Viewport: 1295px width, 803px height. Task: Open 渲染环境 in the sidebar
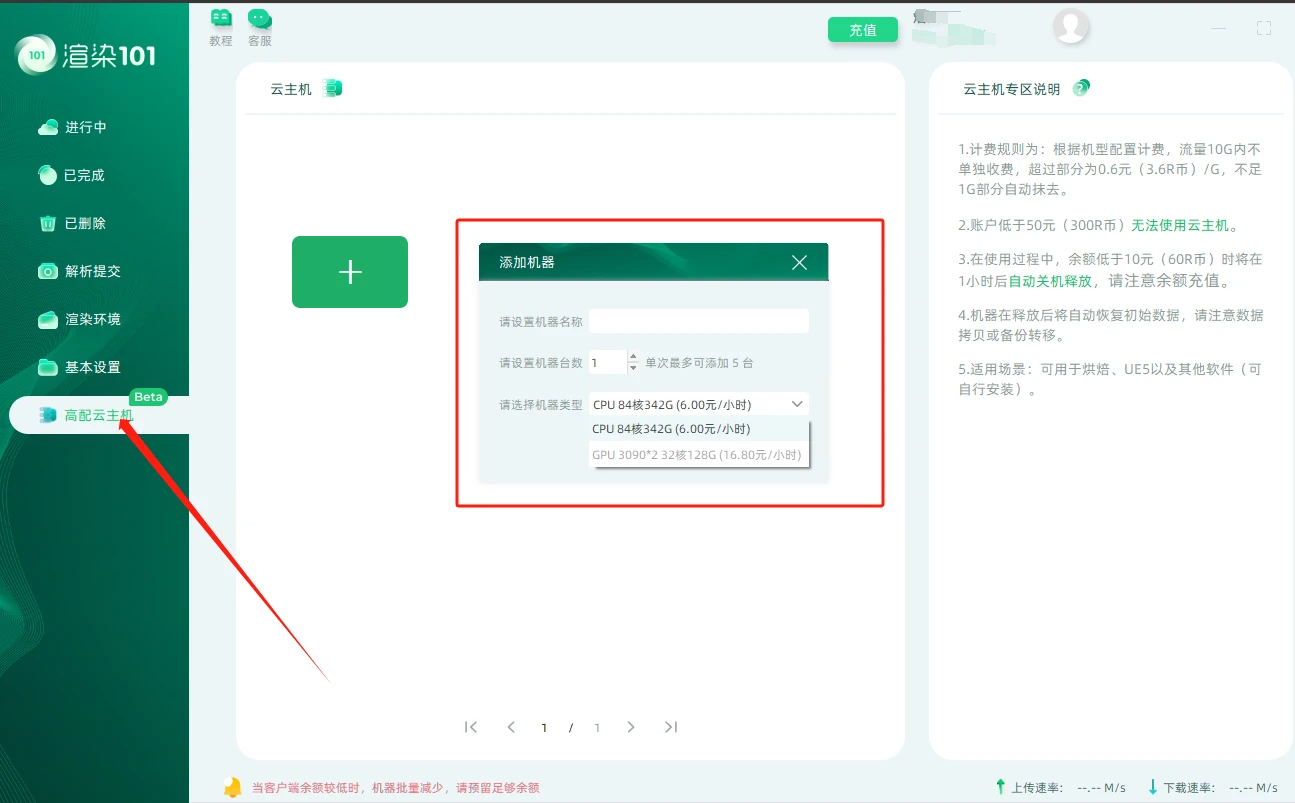(79, 319)
